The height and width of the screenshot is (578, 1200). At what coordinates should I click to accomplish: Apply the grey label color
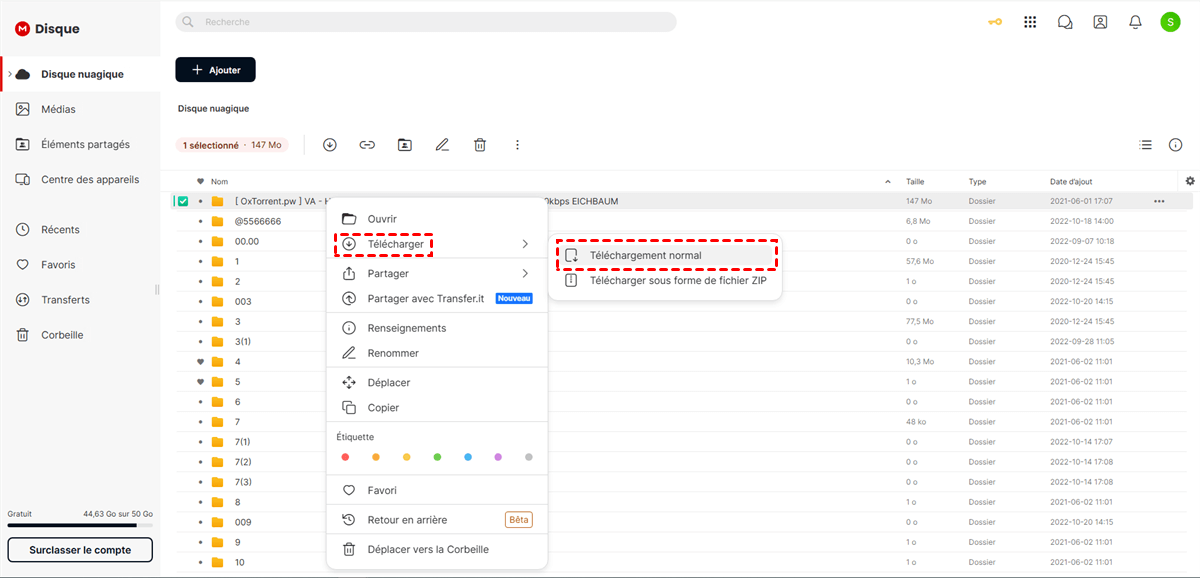529,457
